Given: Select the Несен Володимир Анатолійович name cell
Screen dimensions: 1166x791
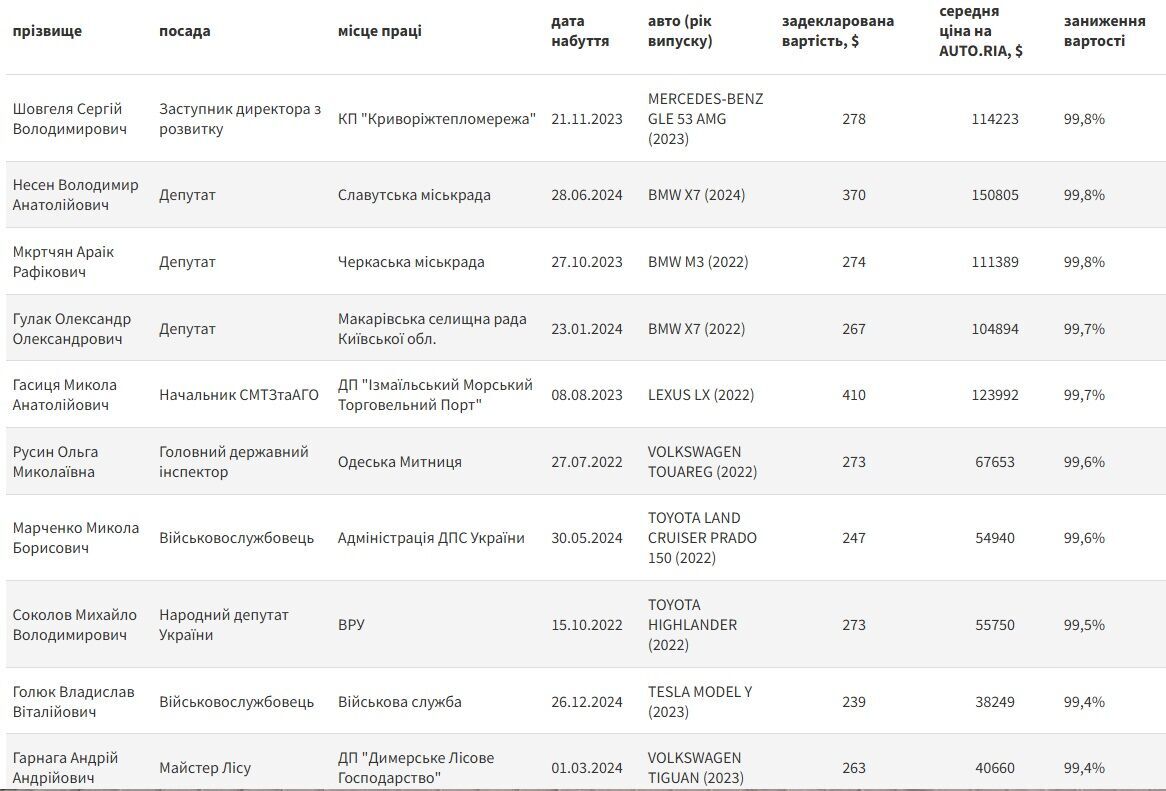Looking at the screenshot, I should coord(76,195).
